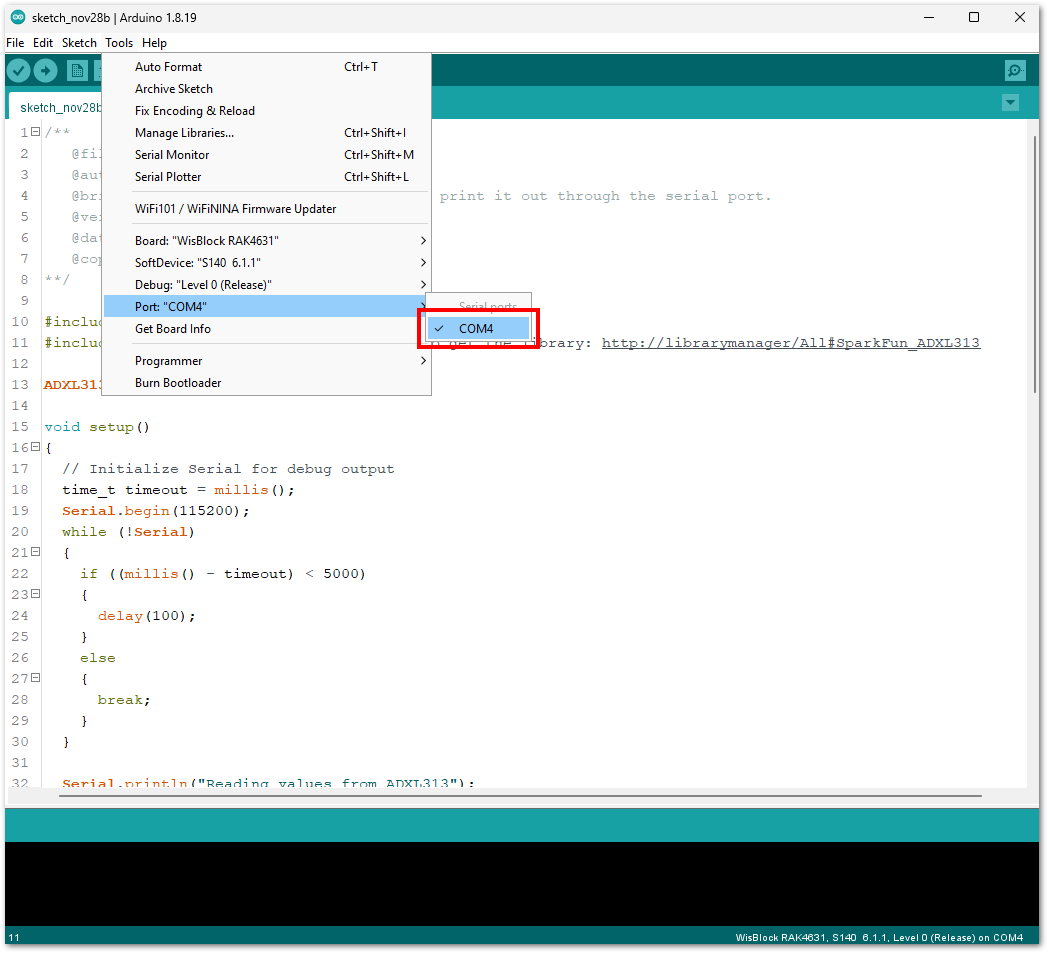Click the "while (!Serial)" code line
Image resolution: width=1048 pixels, height=953 pixels.
click(128, 532)
